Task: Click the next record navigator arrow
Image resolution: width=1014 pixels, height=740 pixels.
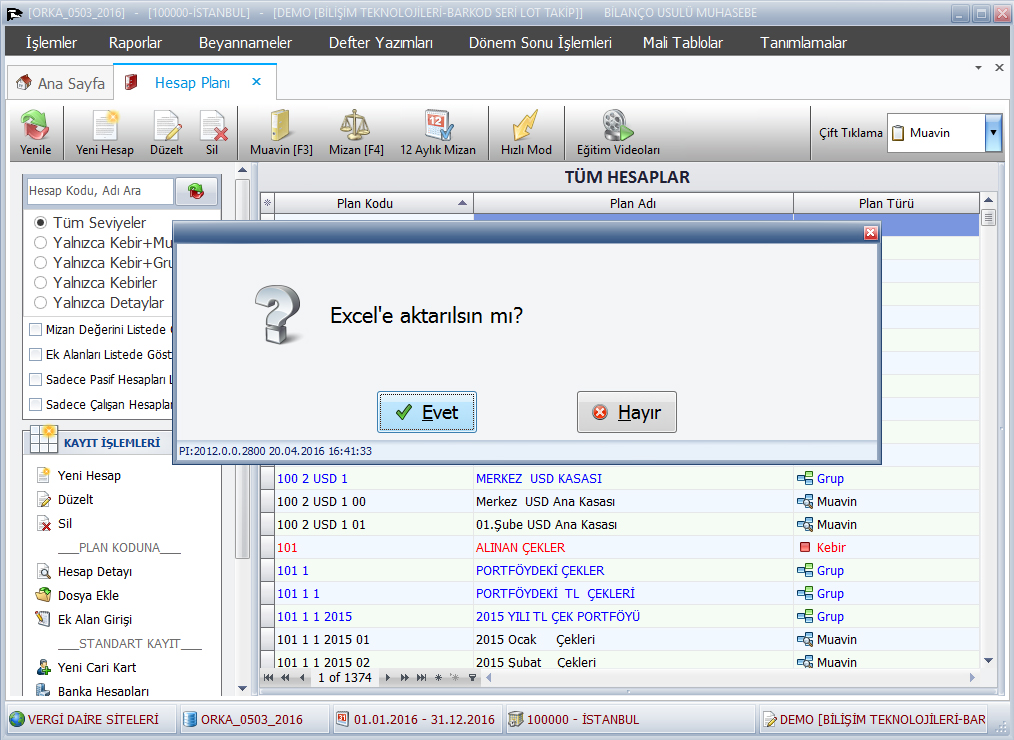Action: [x=387, y=678]
